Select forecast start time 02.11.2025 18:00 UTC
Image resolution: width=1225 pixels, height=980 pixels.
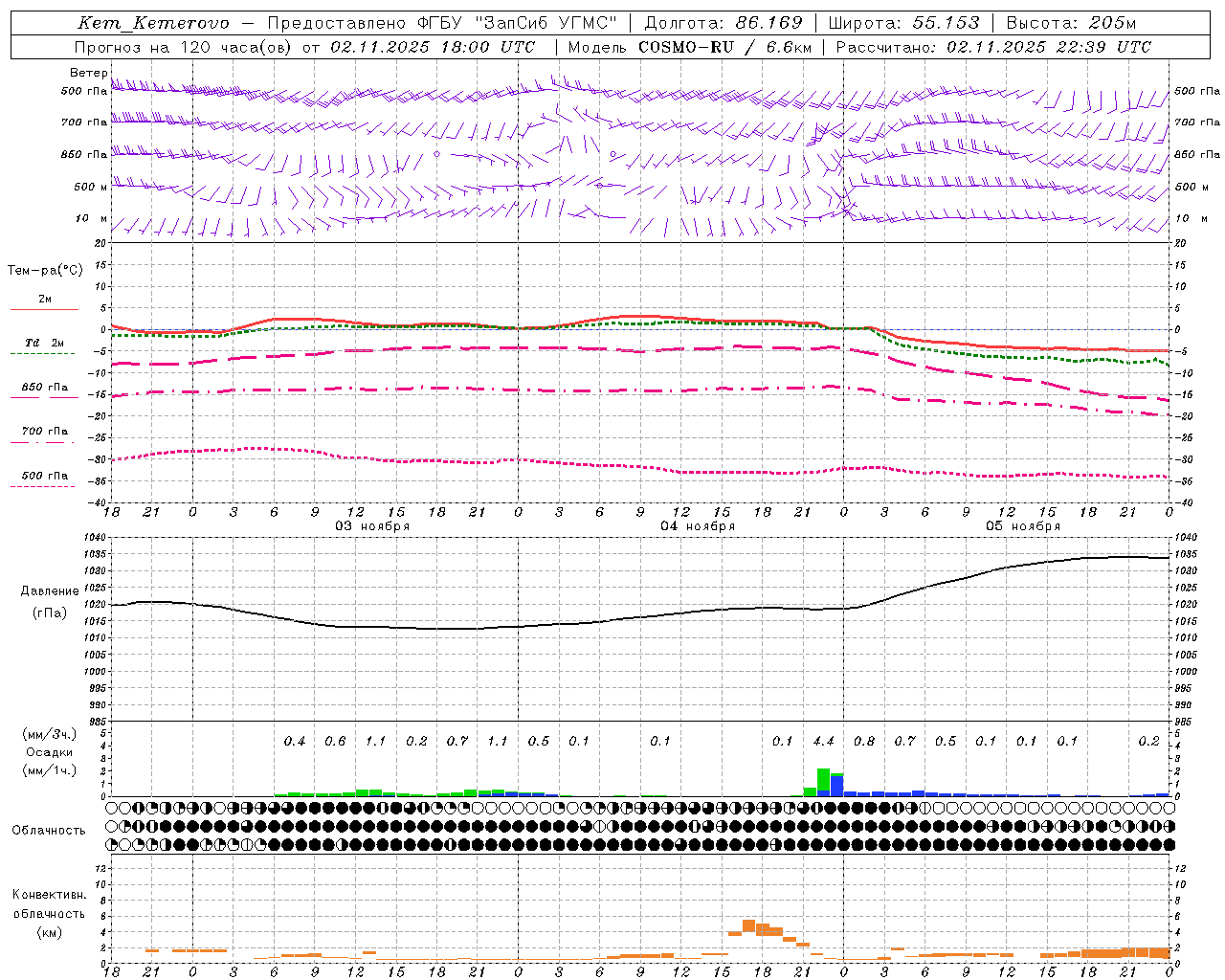pyautogui.click(x=433, y=47)
